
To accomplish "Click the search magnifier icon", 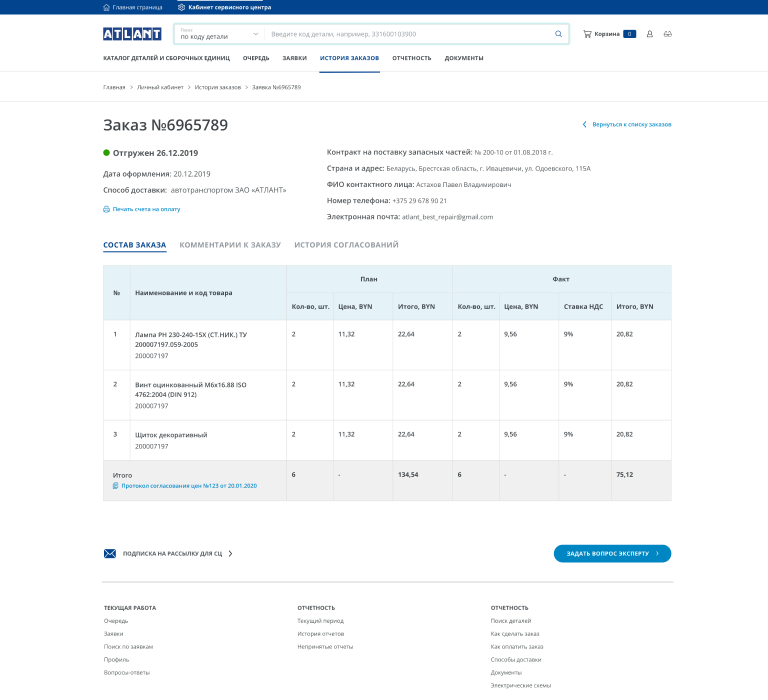I will click(559, 34).
